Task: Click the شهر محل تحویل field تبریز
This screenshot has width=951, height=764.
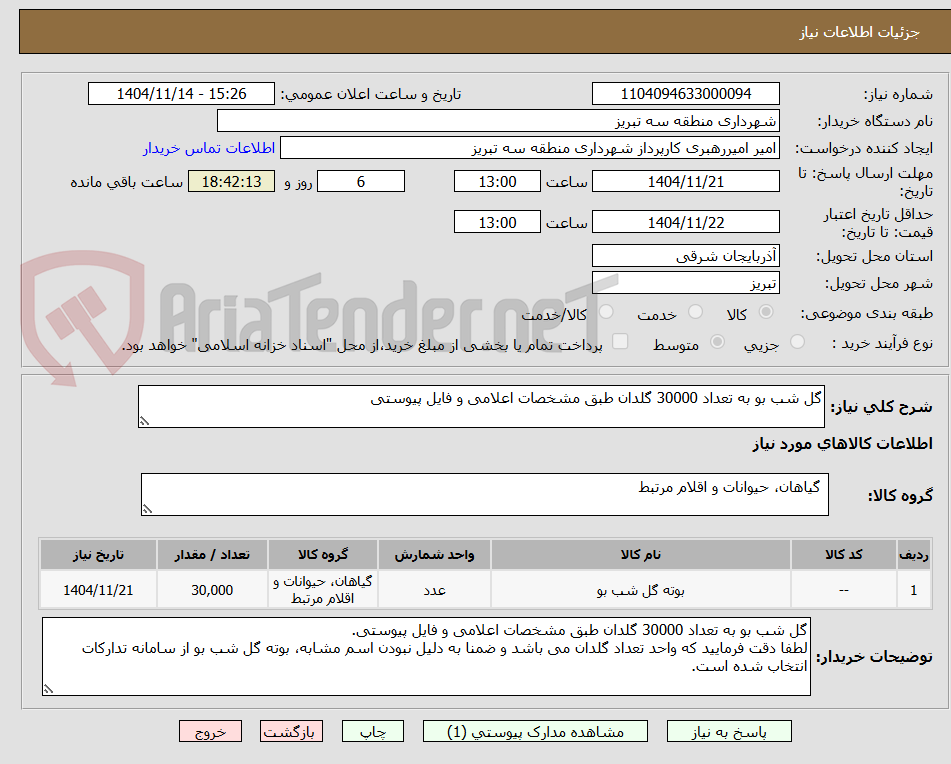Action: 685,283
